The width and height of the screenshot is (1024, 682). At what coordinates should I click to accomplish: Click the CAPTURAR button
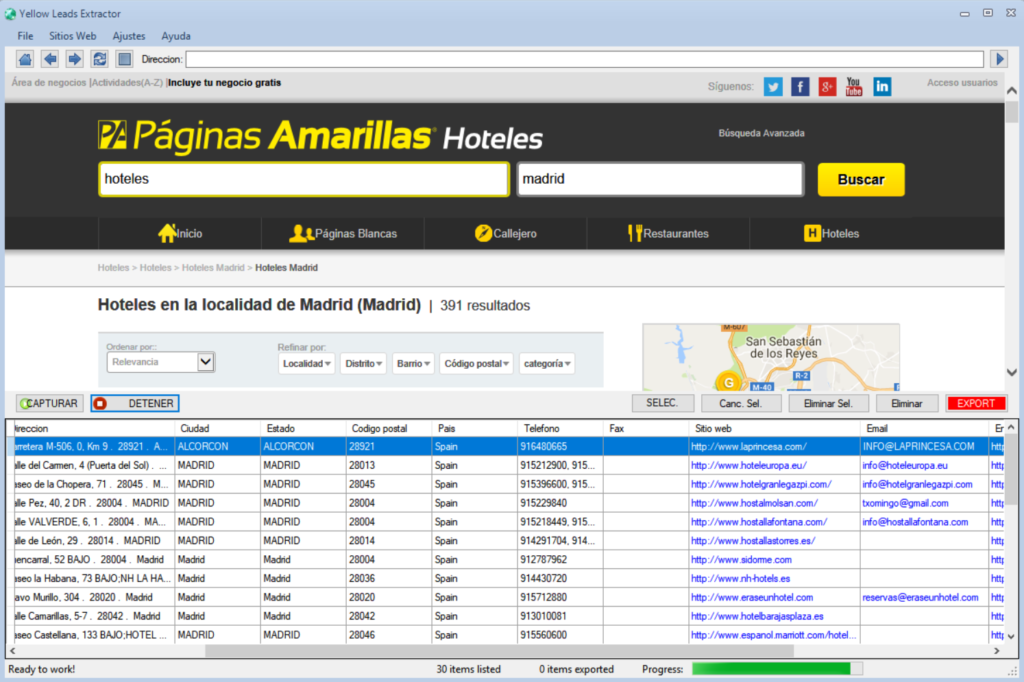point(48,404)
